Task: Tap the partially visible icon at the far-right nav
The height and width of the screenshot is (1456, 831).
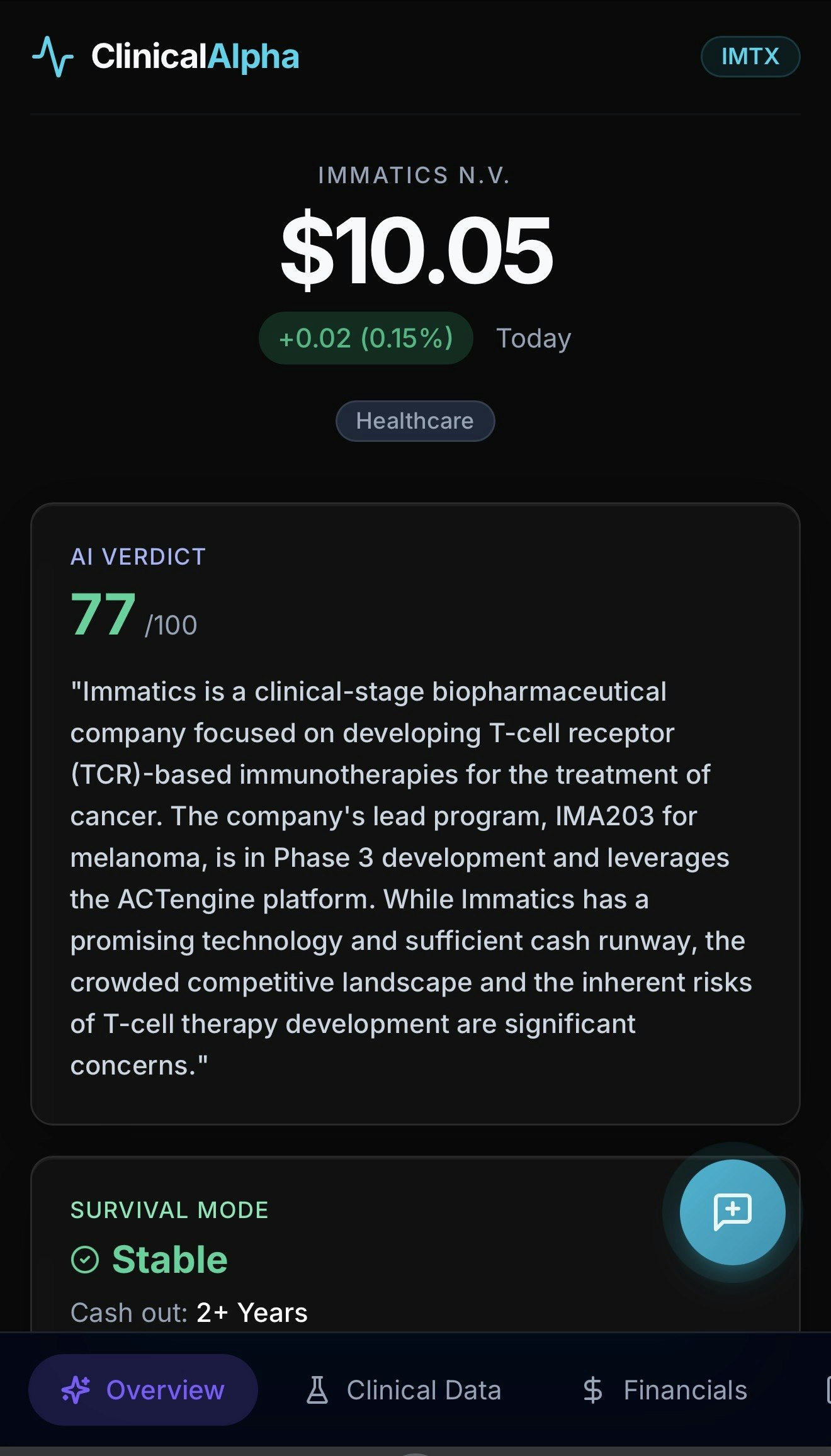Action: click(828, 1390)
